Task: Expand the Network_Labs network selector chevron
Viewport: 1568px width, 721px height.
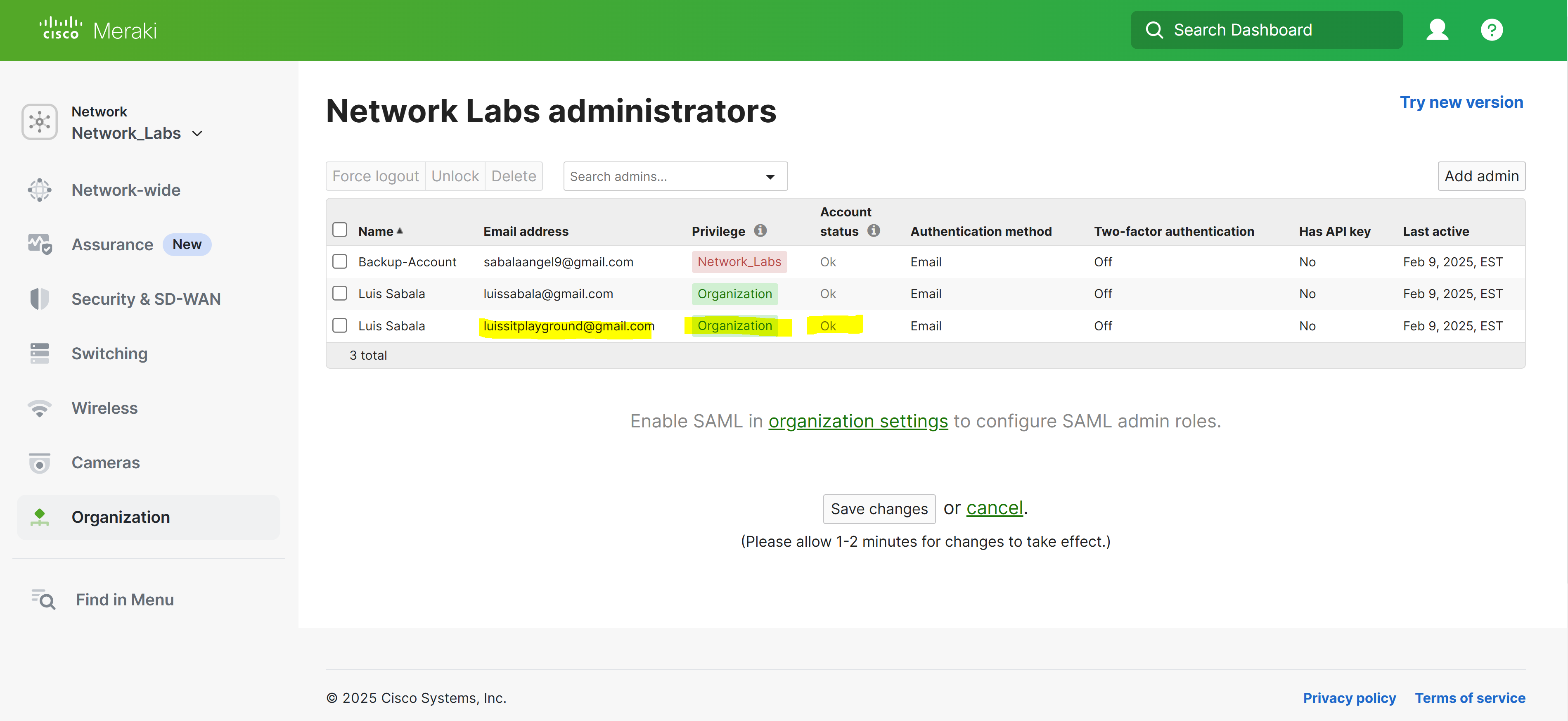Action: tap(197, 133)
